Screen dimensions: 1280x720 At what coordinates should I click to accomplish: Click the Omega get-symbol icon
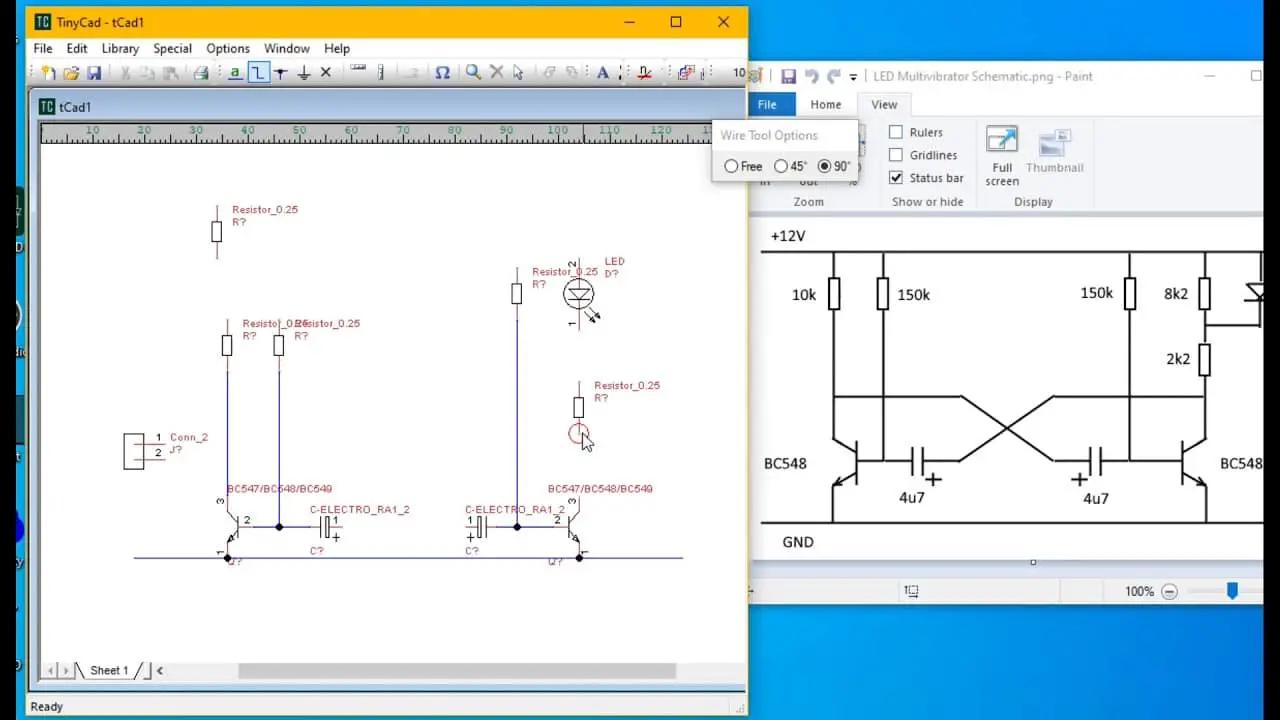pos(442,72)
